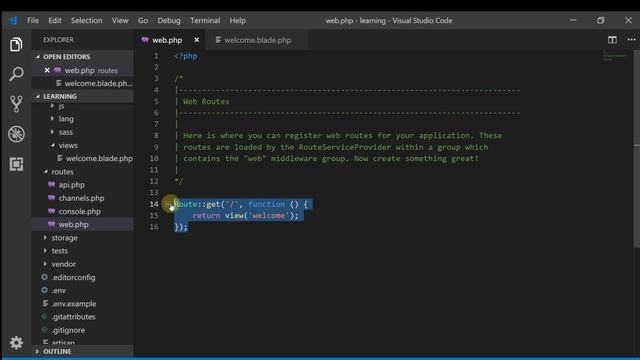
Task: Open the Extensions view
Action: tap(16, 164)
